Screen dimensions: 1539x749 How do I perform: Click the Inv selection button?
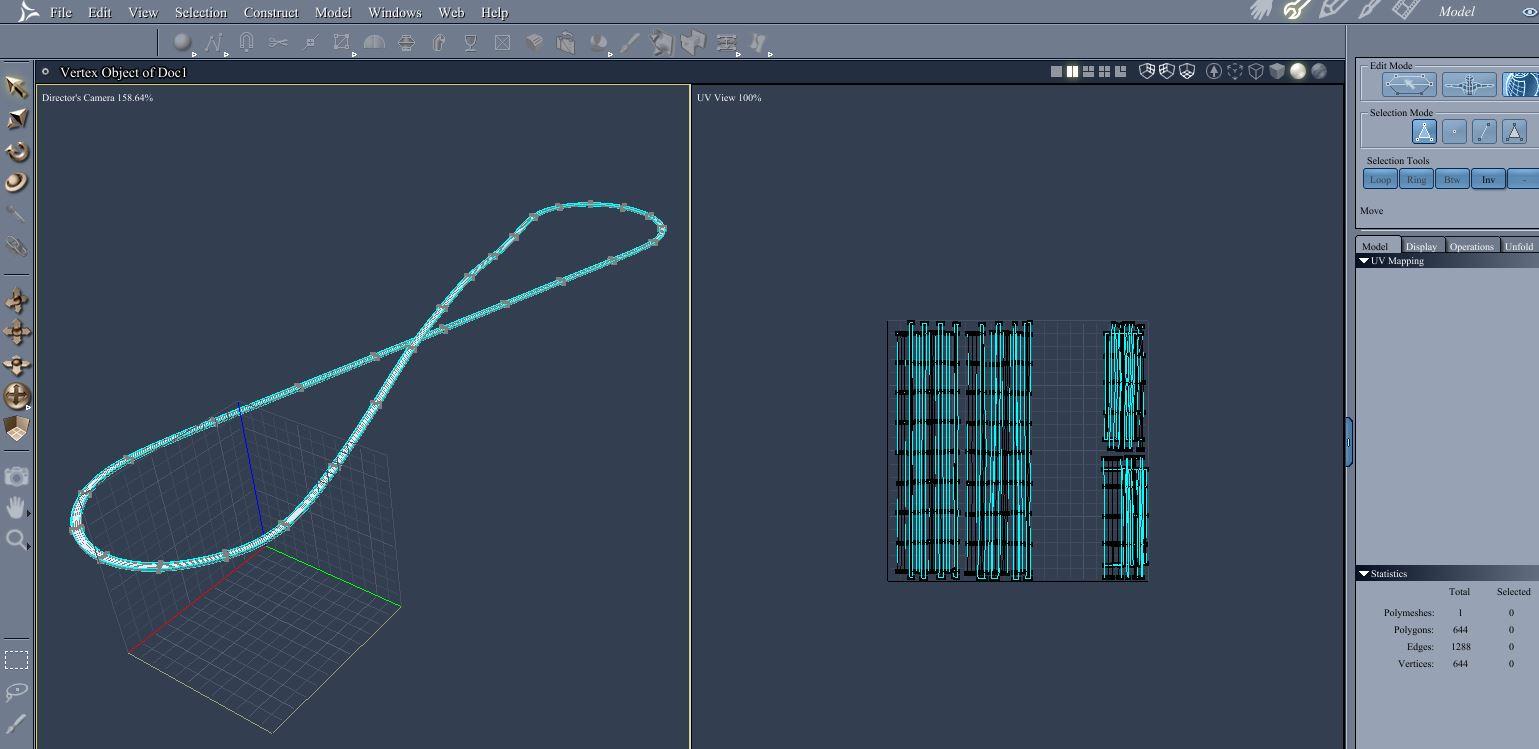[1488, 180]
